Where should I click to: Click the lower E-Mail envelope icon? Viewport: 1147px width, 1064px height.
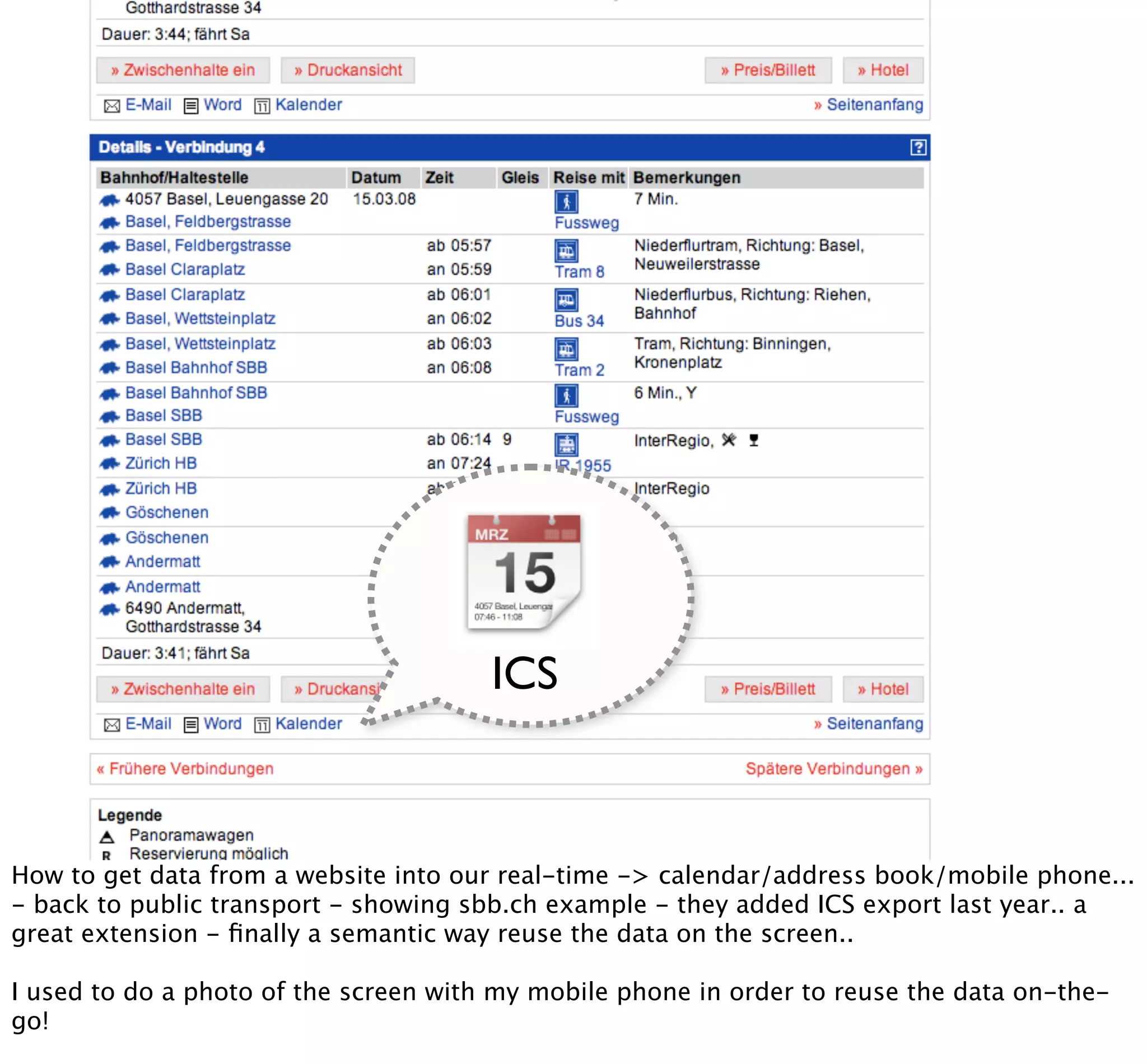point(111,725)
